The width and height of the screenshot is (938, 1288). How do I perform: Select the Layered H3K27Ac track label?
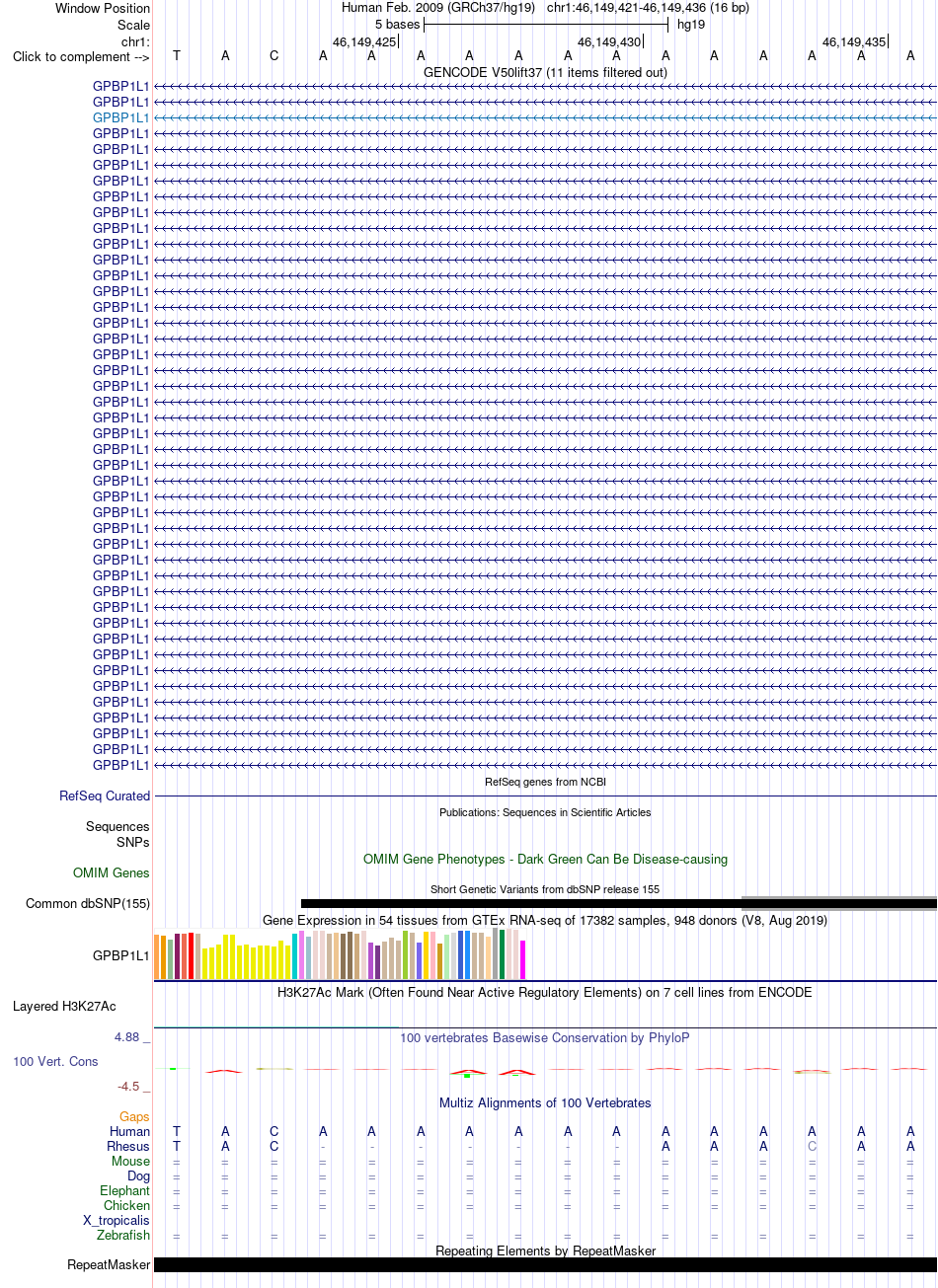(64, 1006)
